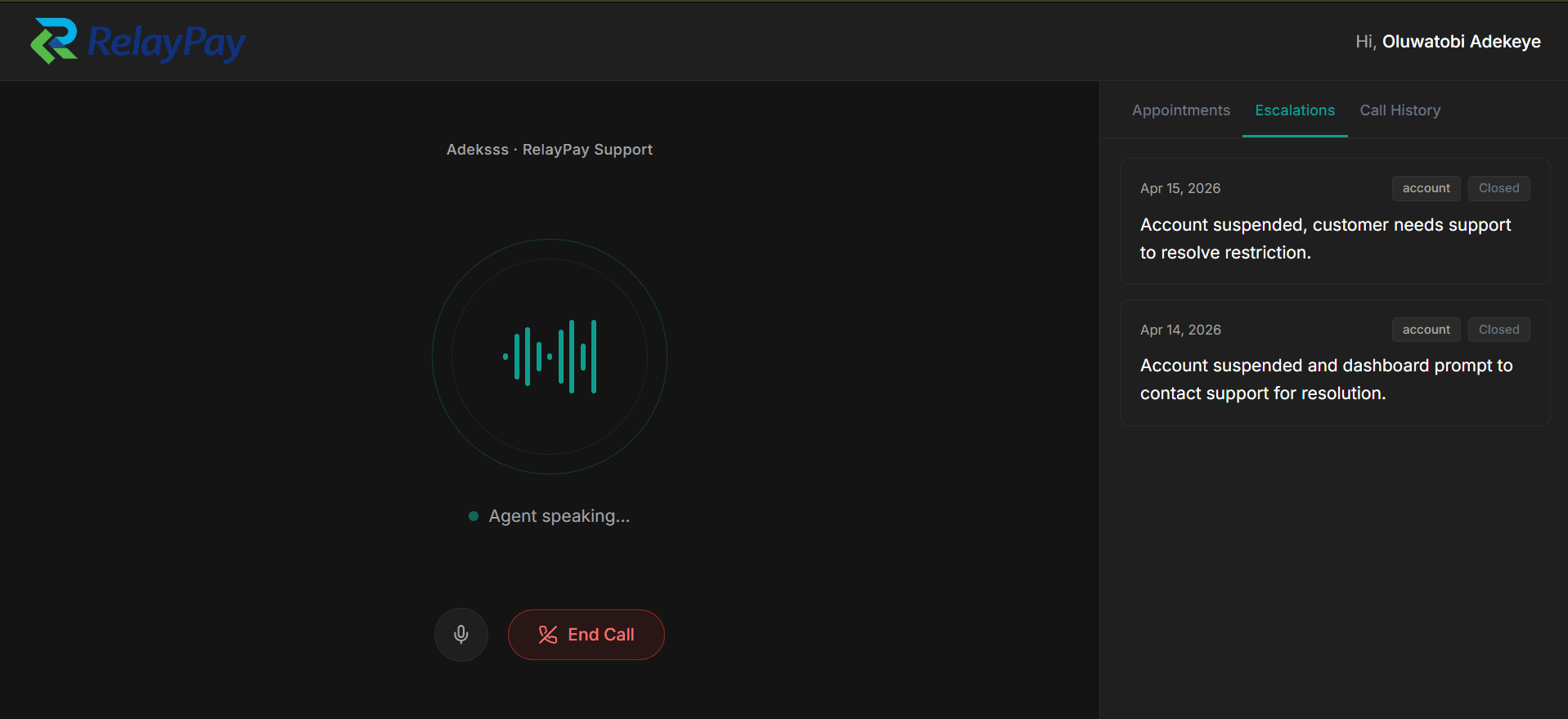
Task: Click the Closed badge on Apr 15 escalation
Action: tap(1498, 188)
